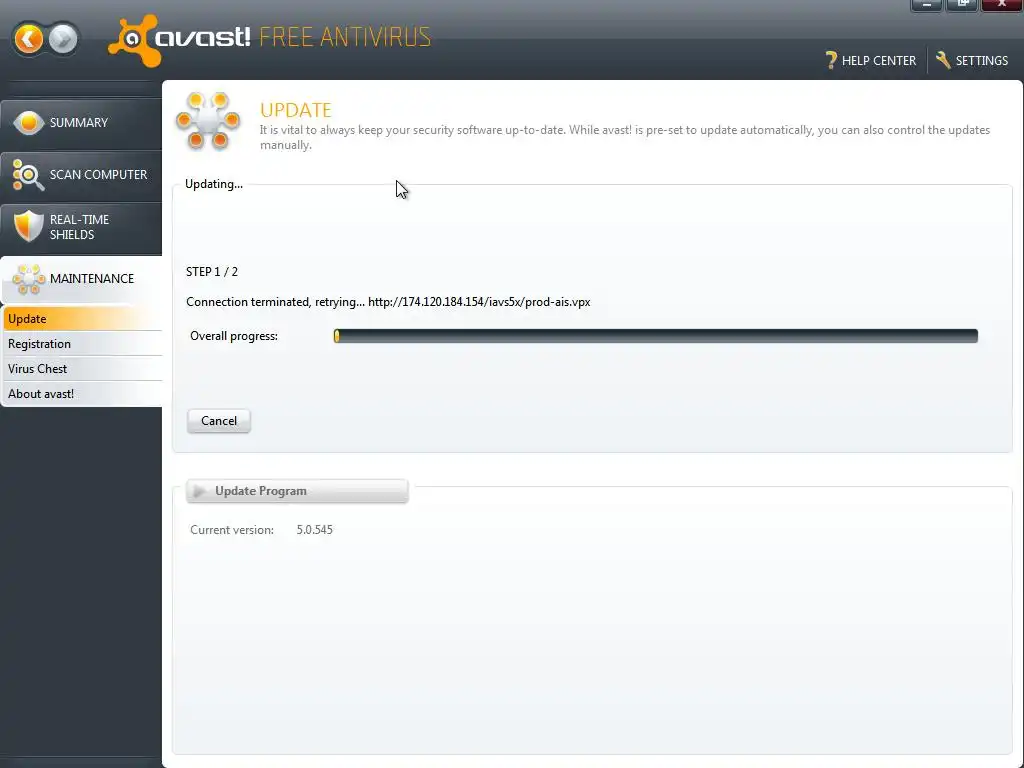Click the Help Center question mark icon

pyautogui.click(x=831, y=60)
